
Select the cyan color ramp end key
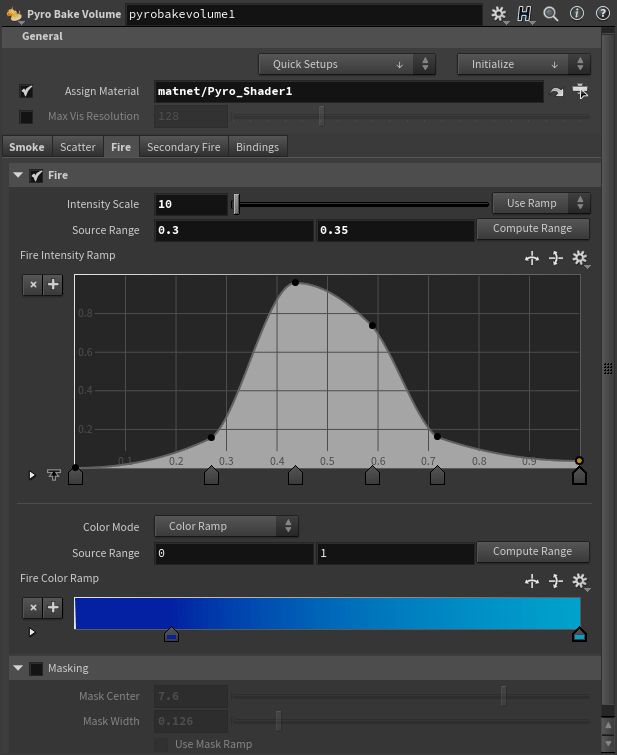pos(579,635)
